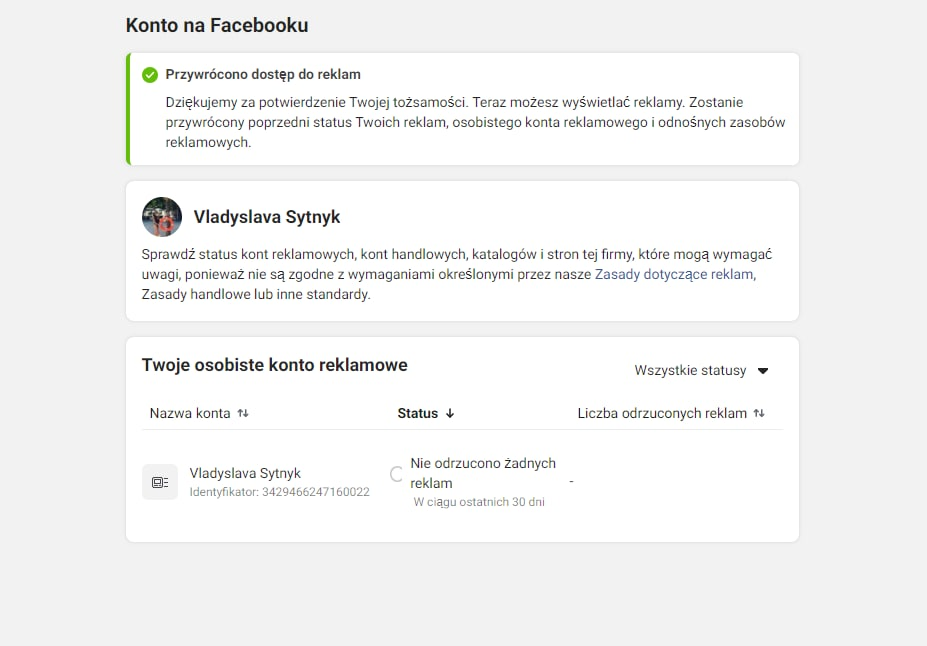Click the down arrow next to Status
The height and width of the screenshot is (646, 927).
click(x=450, y=413)
